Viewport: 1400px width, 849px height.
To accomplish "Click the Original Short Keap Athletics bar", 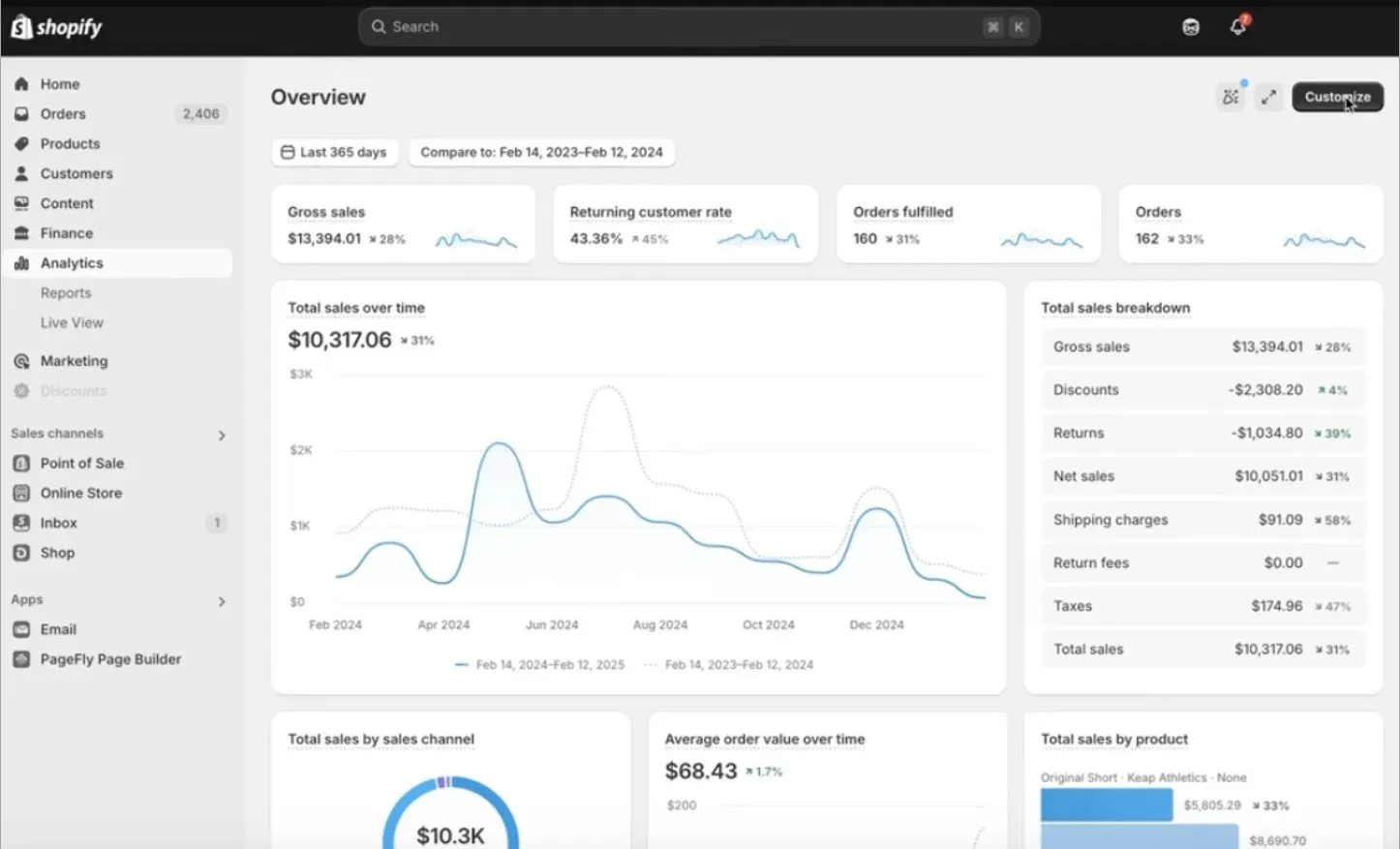I will pos(1107,805).
